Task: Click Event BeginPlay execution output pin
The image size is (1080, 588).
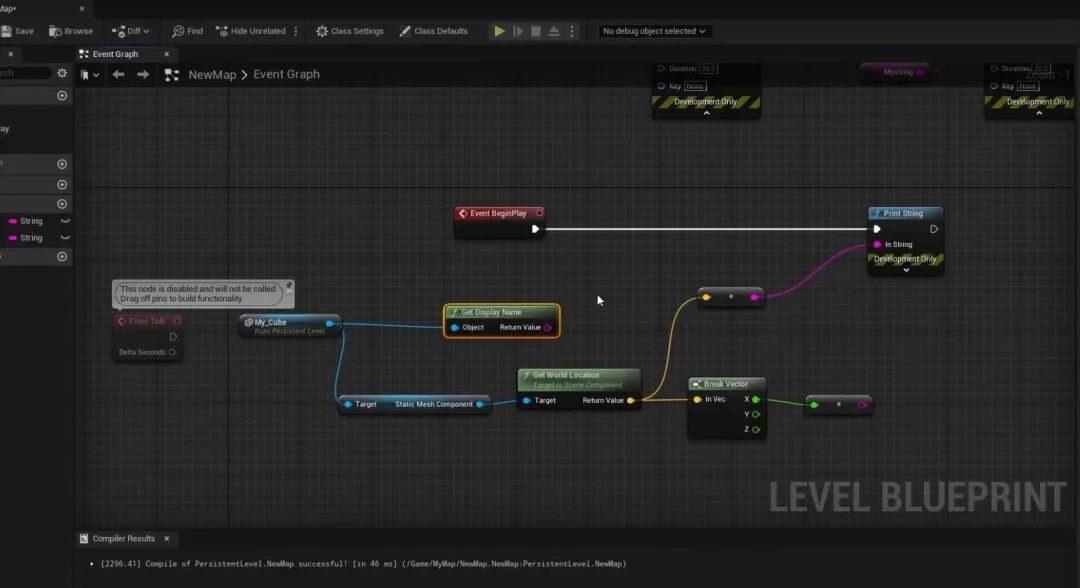Action: tap(535, 229)
